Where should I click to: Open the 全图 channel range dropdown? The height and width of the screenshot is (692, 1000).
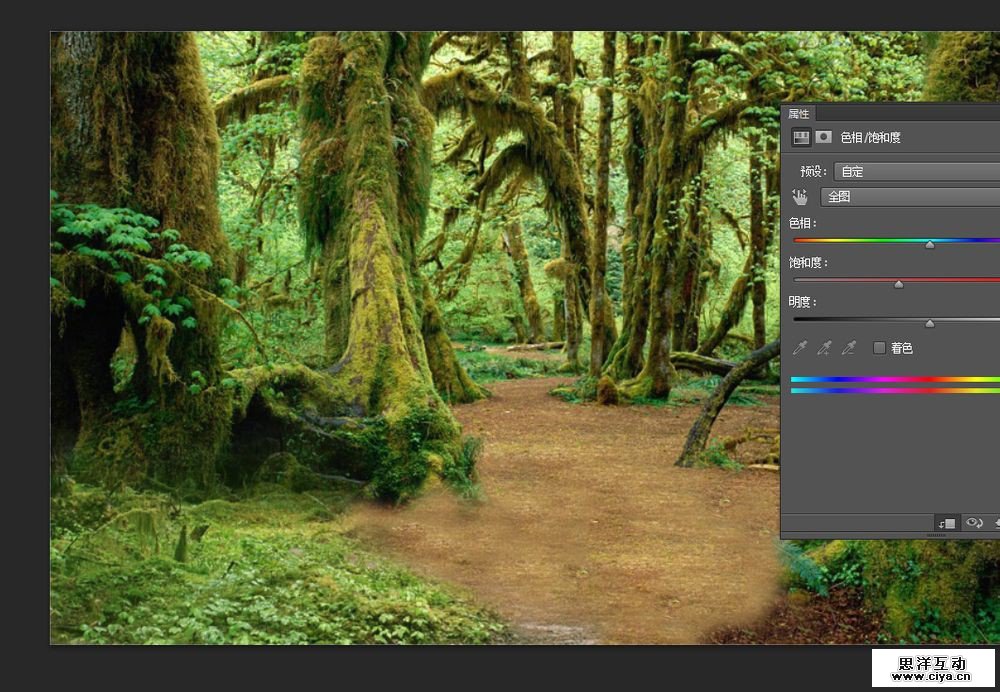(x=909, y=197)
